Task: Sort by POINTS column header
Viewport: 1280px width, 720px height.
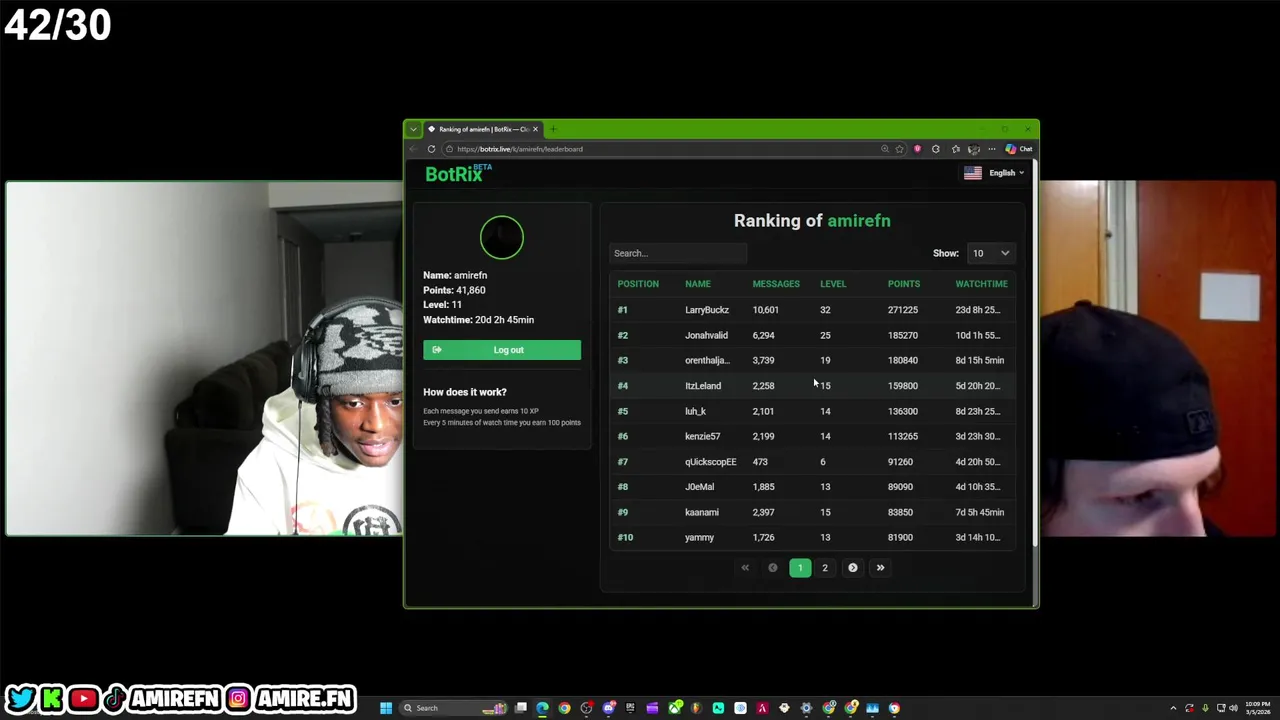Action: coord(904,284)
